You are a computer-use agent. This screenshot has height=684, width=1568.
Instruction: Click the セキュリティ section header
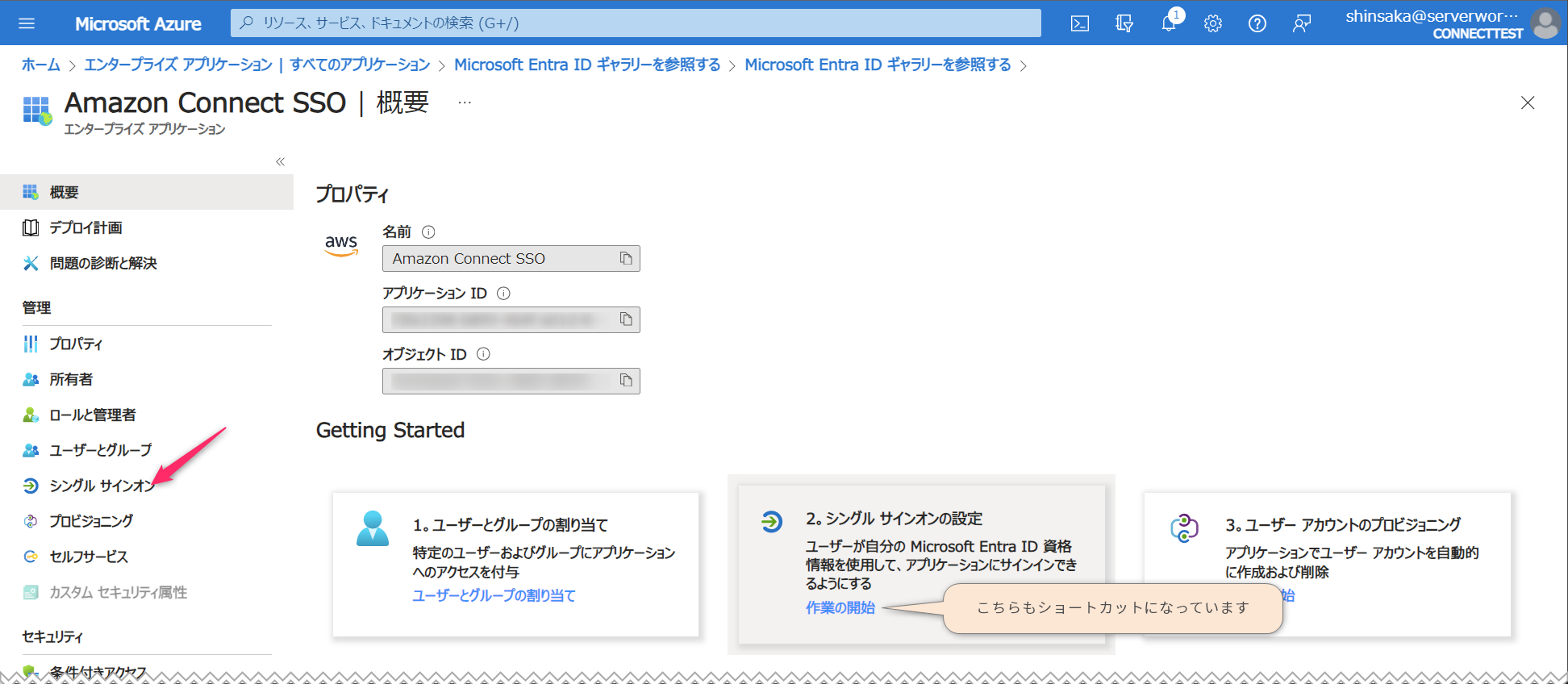[52, 636]
